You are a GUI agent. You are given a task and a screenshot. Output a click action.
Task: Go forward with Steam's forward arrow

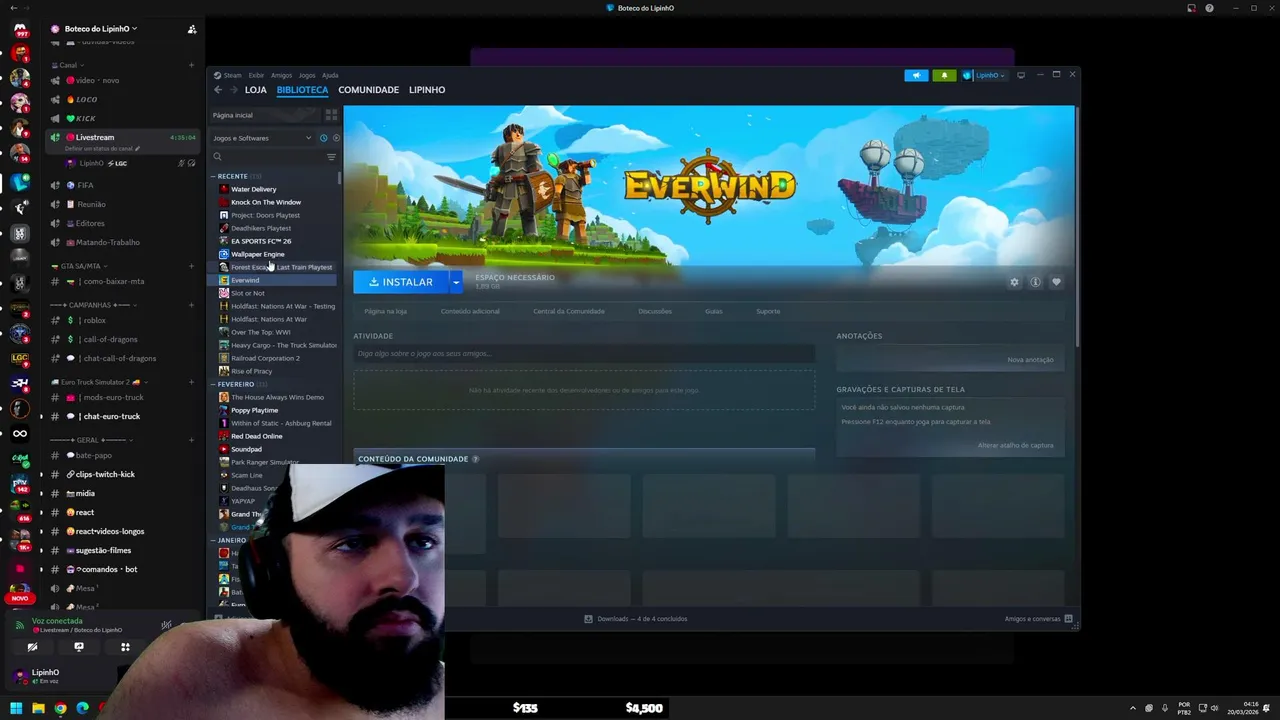[x=234, y=90]
